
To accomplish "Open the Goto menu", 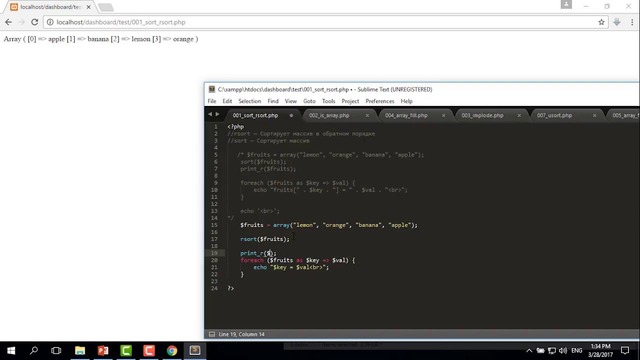I will 309,101.
